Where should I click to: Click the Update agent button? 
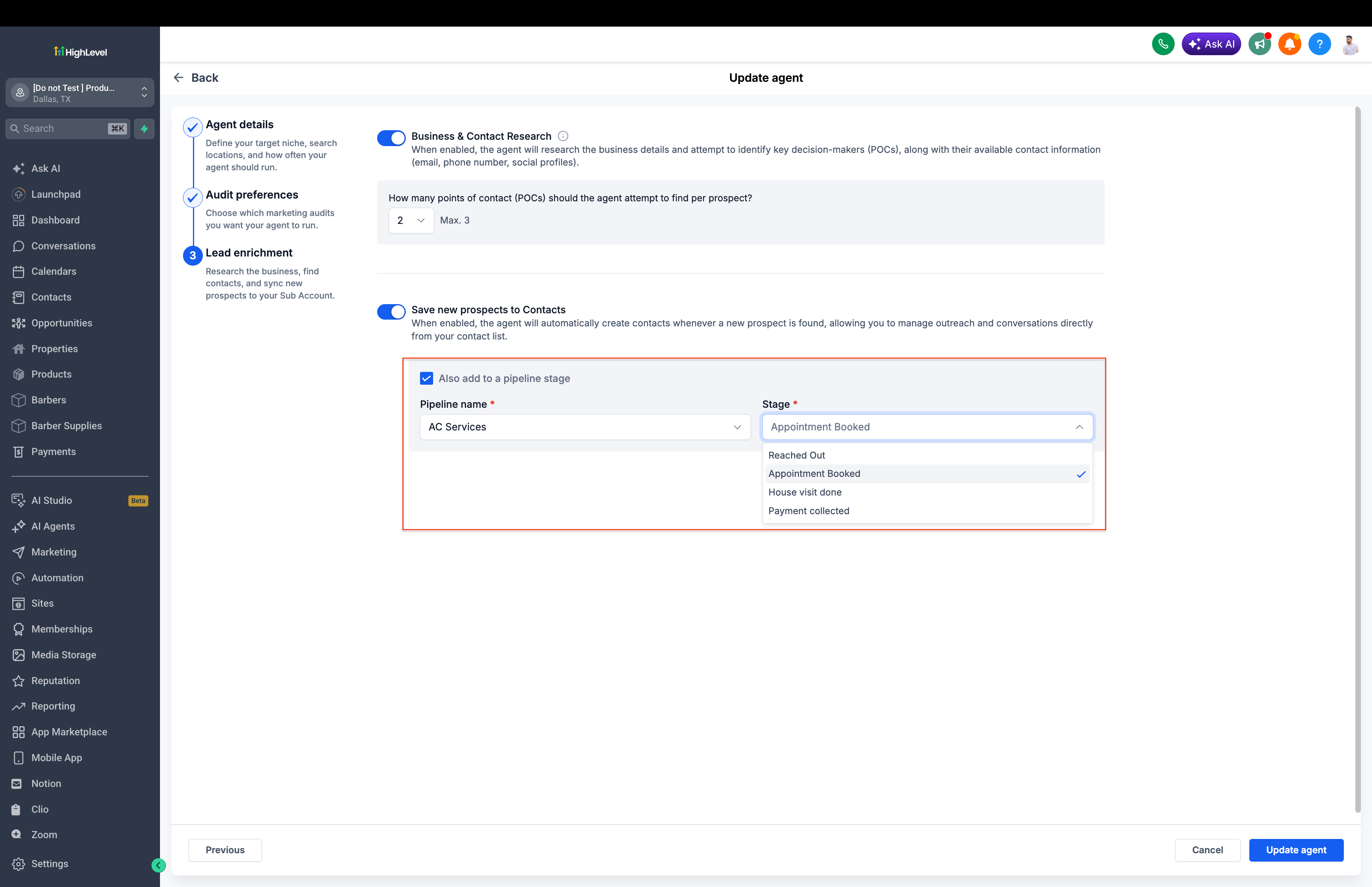(1296, 850)
